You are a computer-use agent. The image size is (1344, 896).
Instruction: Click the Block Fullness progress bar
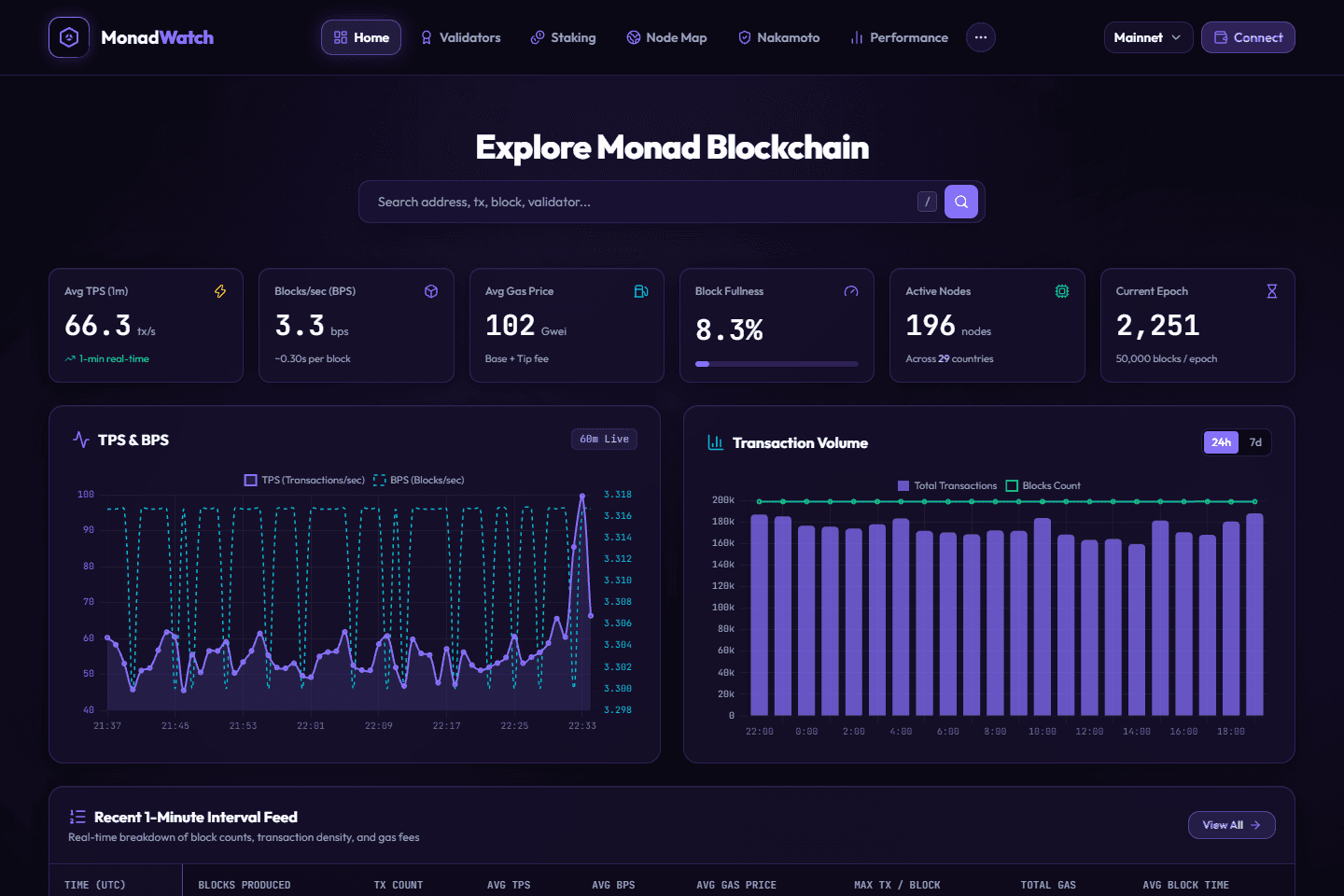click(777, 364)
